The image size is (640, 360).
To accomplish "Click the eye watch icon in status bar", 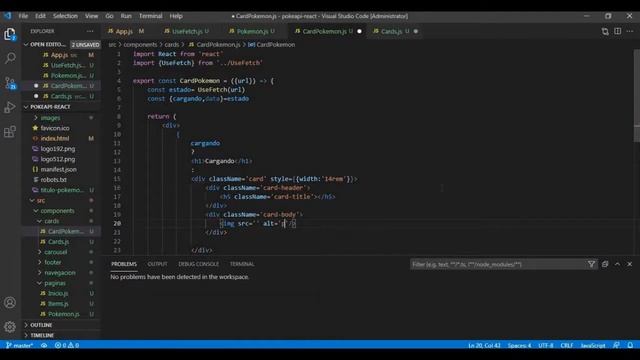I will [44, 345].
